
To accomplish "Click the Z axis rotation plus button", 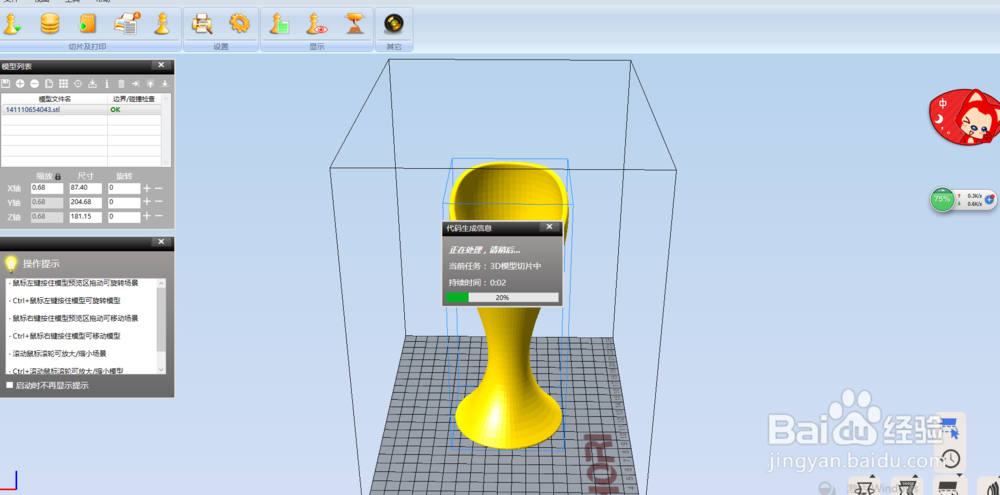I will tap(147, 217).
